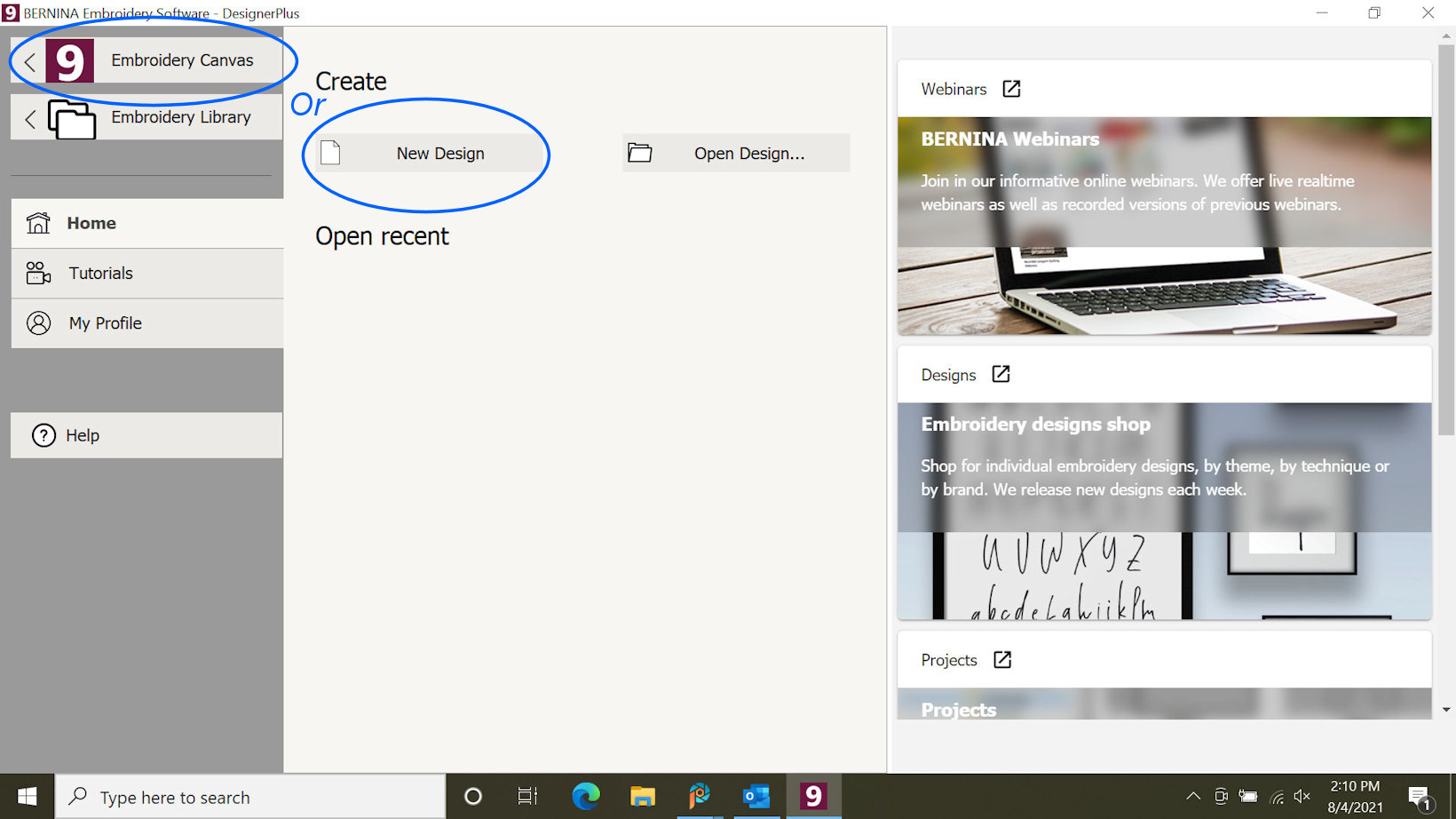This screenshot has width=1456, height=819.
Task: Open the BERNINA Webinars laptop banner
Action: 1164,226
